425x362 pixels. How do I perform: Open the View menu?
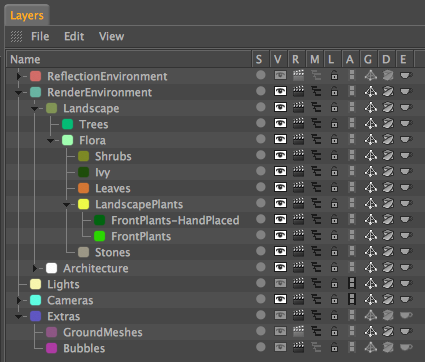tap(111, 36)
